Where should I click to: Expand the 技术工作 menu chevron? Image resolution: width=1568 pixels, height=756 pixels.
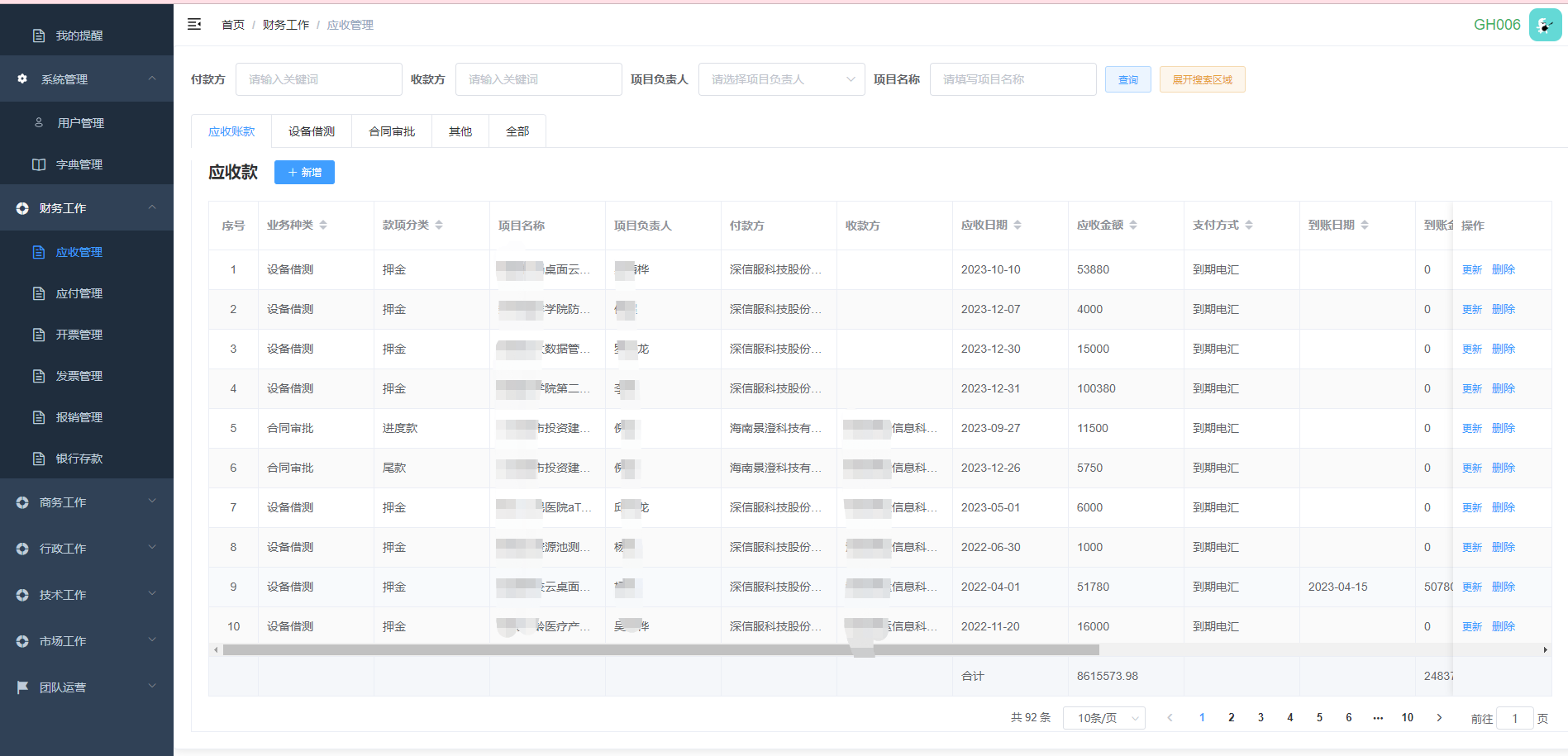pos(152,594)
